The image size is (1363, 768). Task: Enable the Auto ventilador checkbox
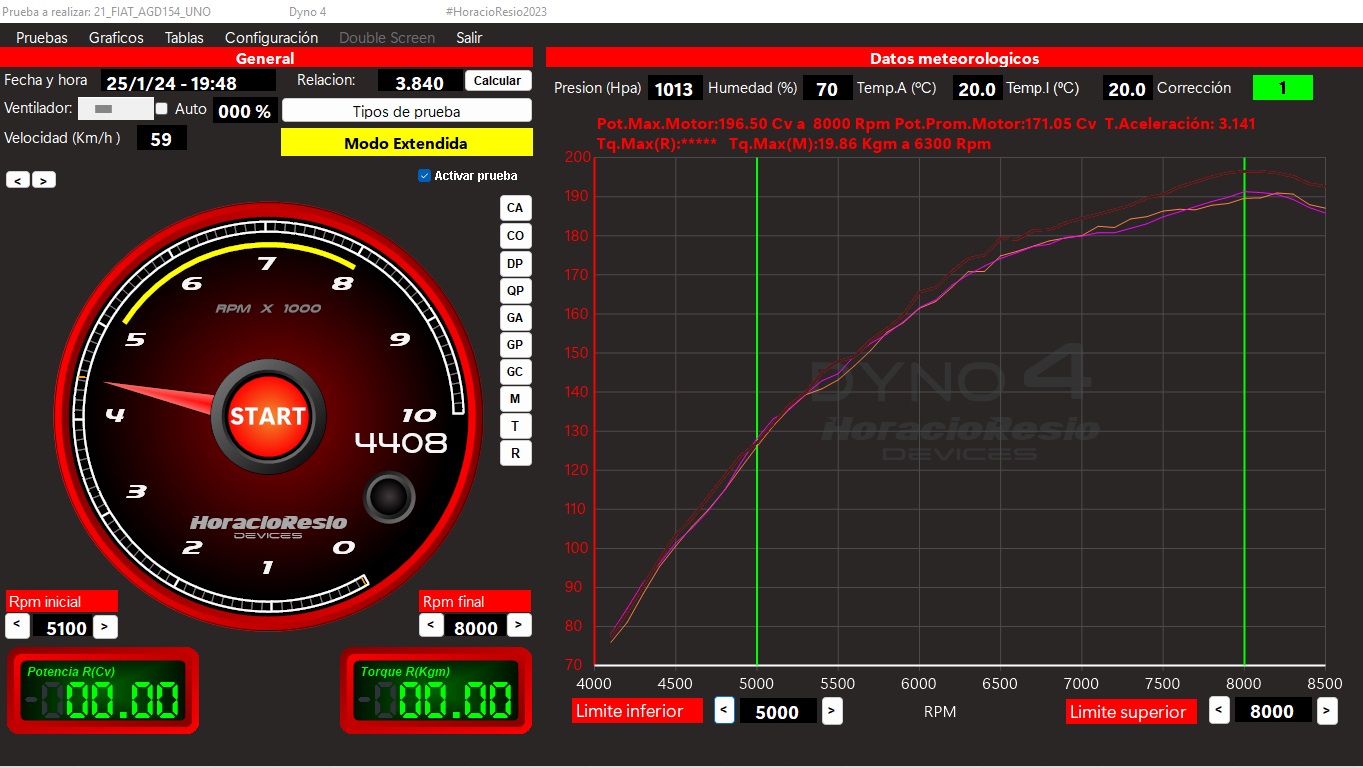pos(162,108)
